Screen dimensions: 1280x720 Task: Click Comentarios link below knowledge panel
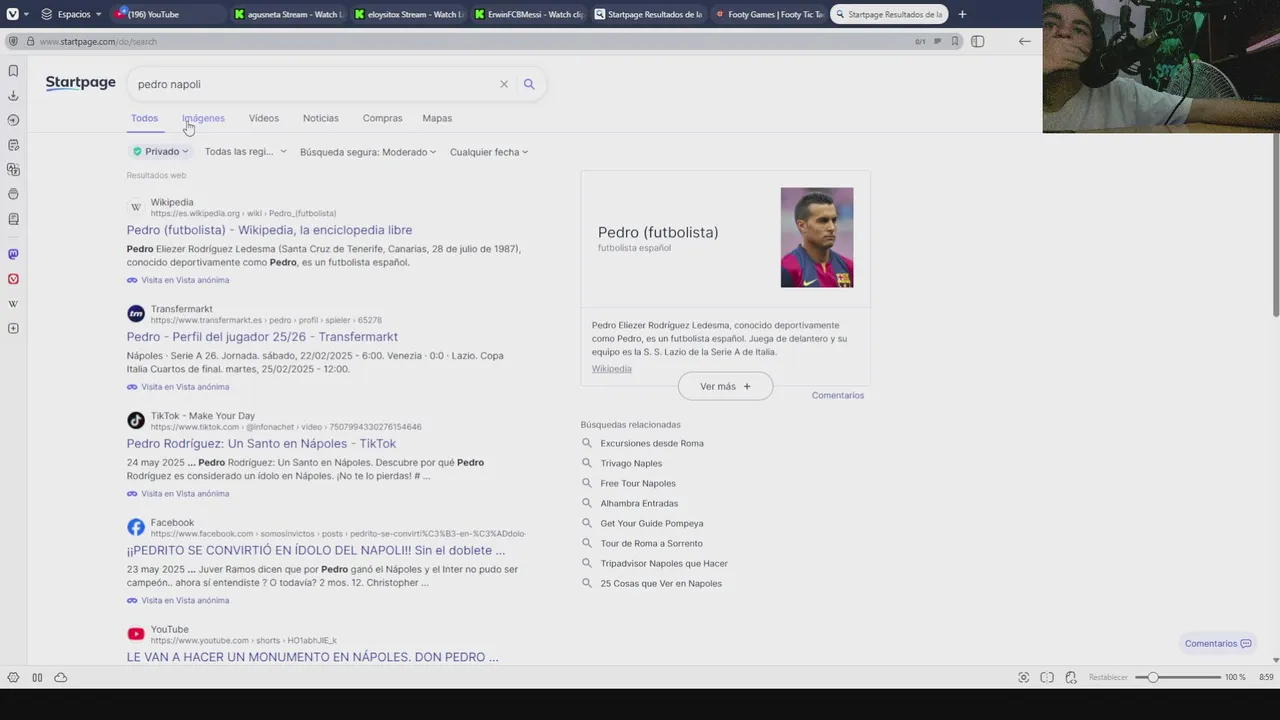point(838,395)
